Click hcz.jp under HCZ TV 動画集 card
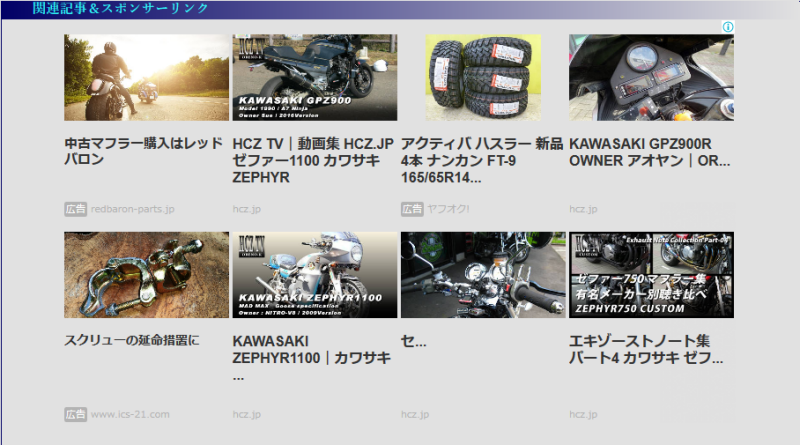Screen dimensions: 800x445 tap(247, 209)
